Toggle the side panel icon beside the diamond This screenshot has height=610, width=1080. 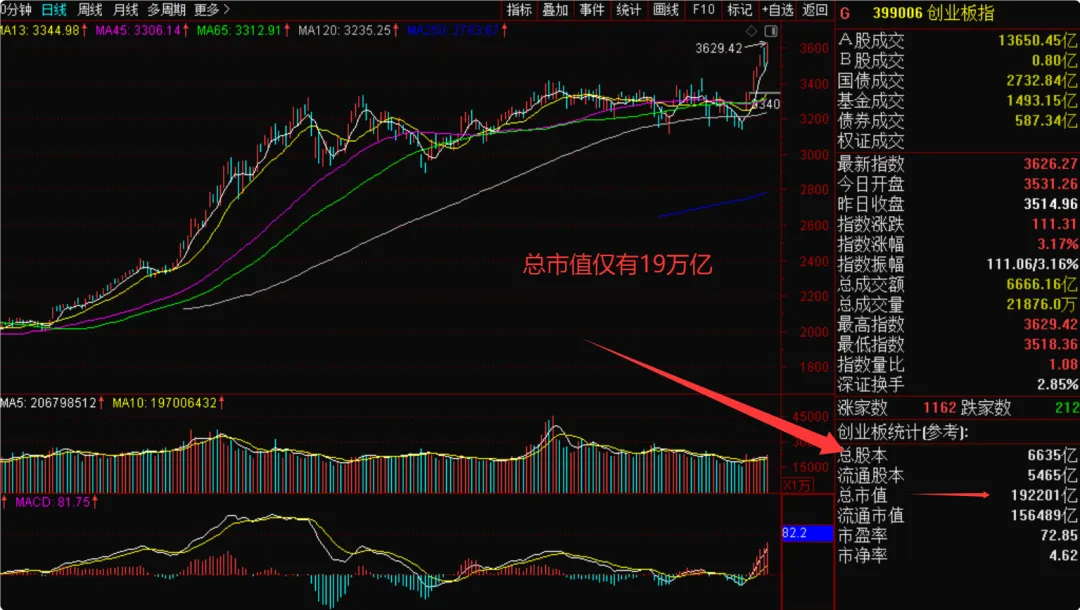(771, 31)
